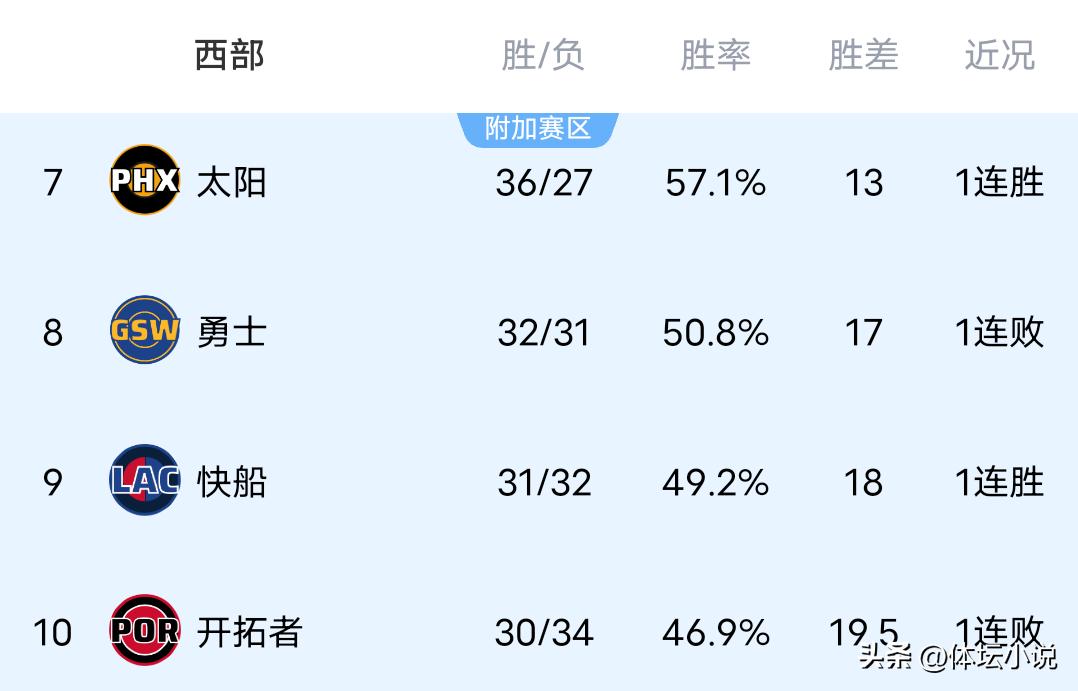Click the Clippers 1连胜 streak text
Screen dimensions: 1078x691
[x=999, y=482]
